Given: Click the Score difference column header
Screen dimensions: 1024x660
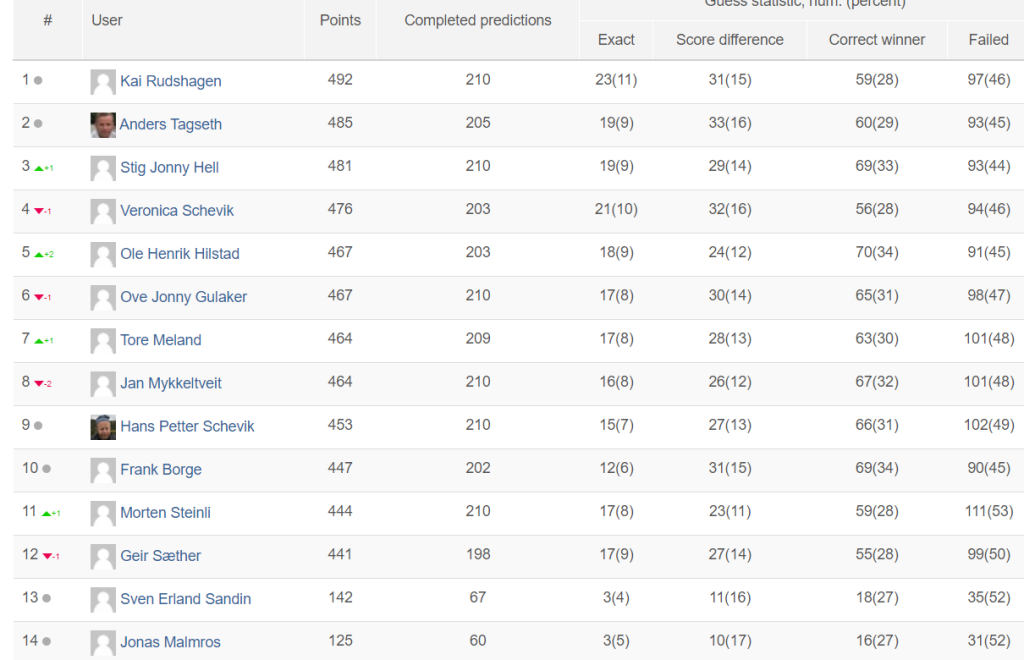Looking at the screenshot, I should click(729, 40).
